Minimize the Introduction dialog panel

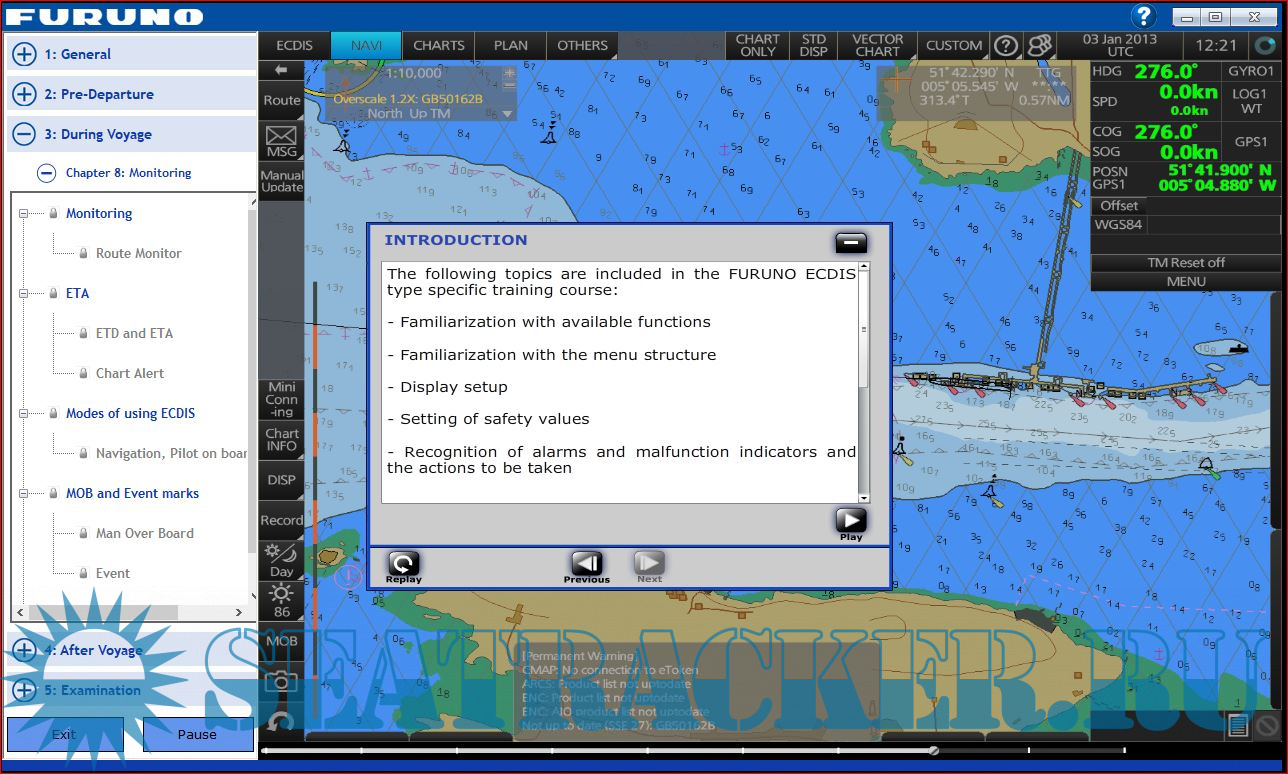(851, 242)
